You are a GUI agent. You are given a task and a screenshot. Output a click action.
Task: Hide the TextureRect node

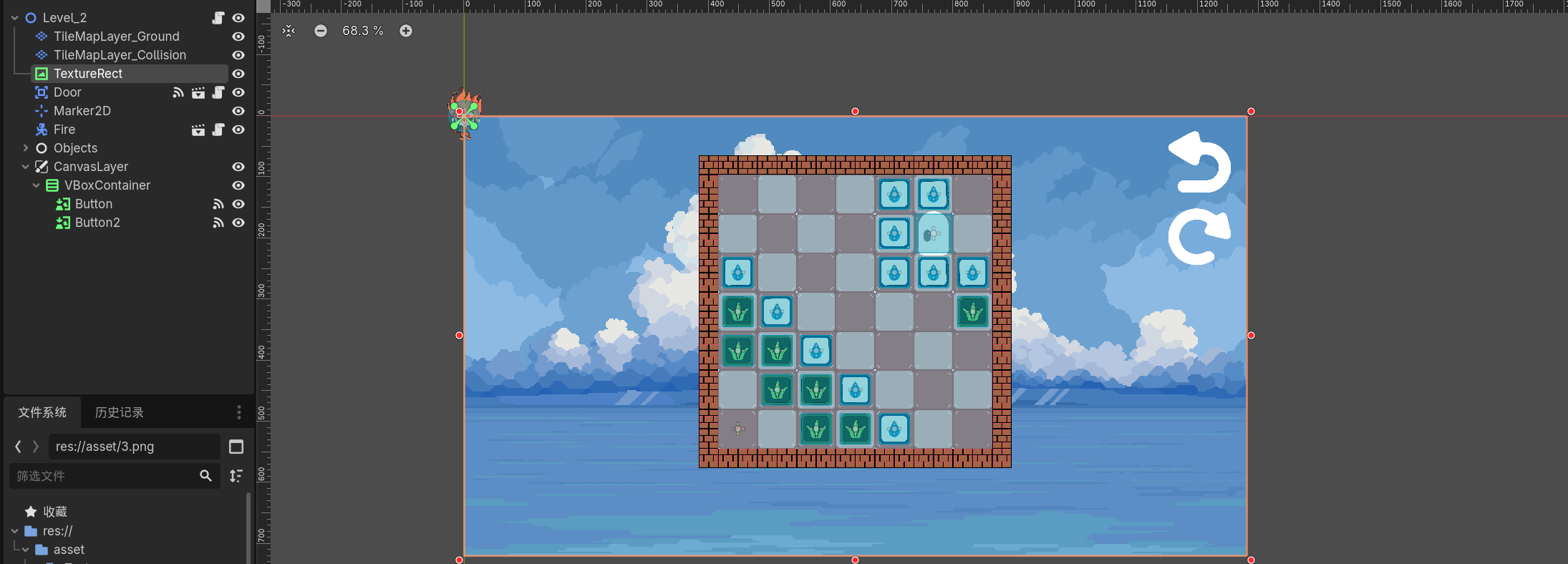238,74
